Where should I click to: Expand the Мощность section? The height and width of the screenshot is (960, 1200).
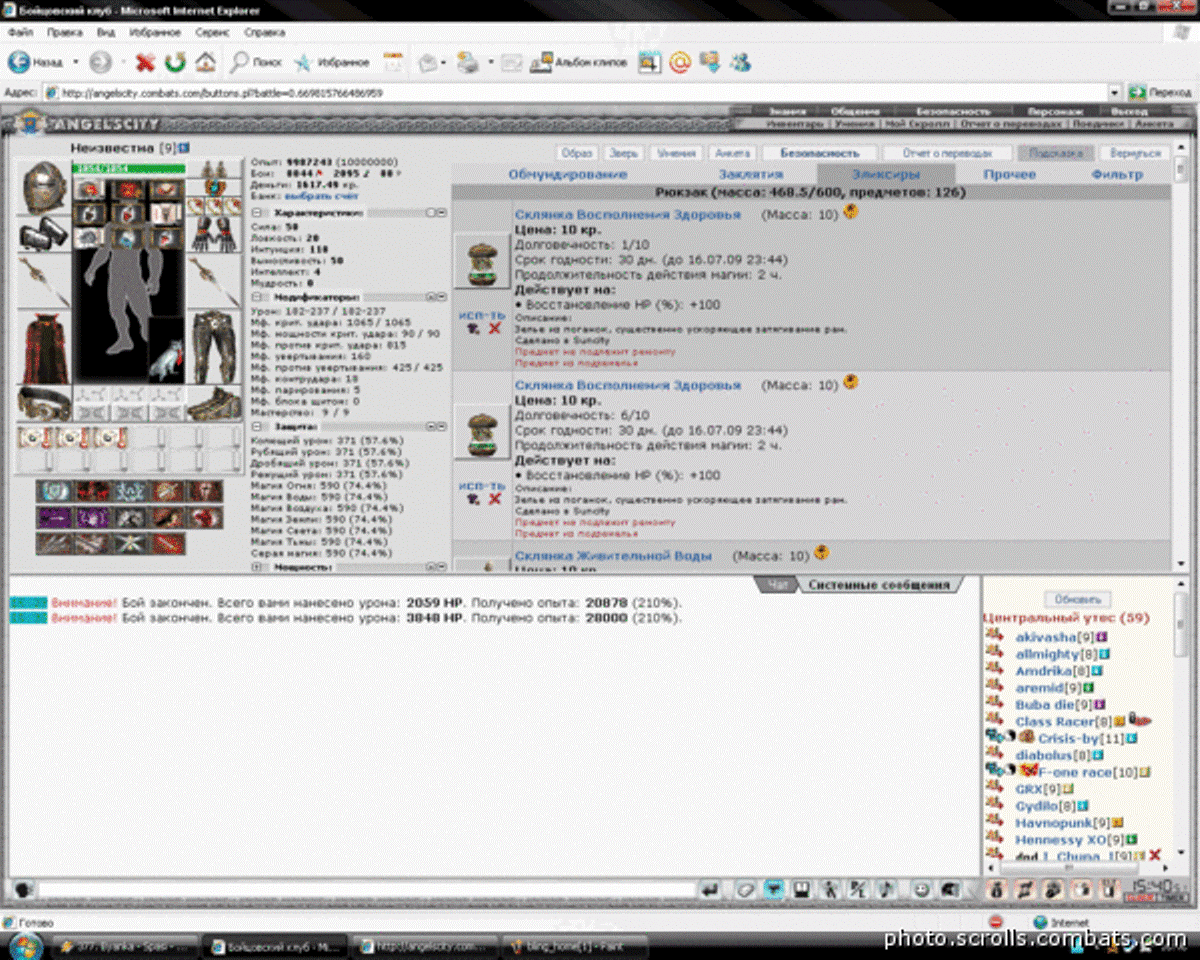pos(256,567)
